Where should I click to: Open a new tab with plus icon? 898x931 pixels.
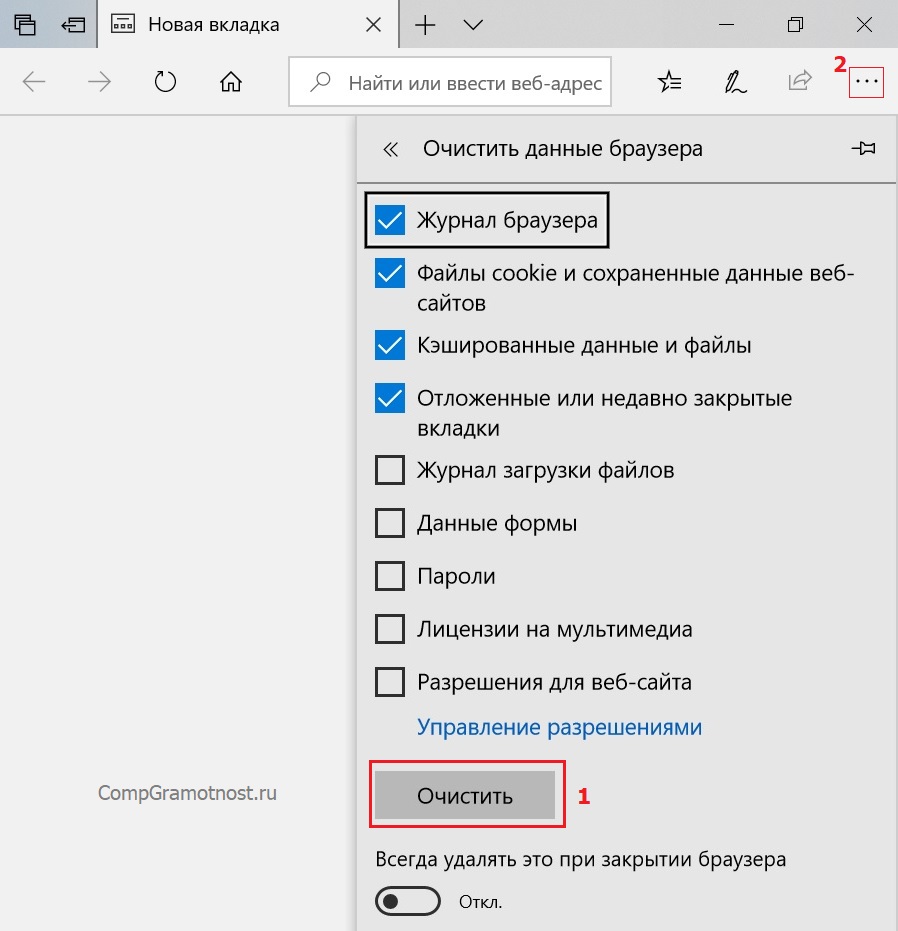[x=425, y=25]
